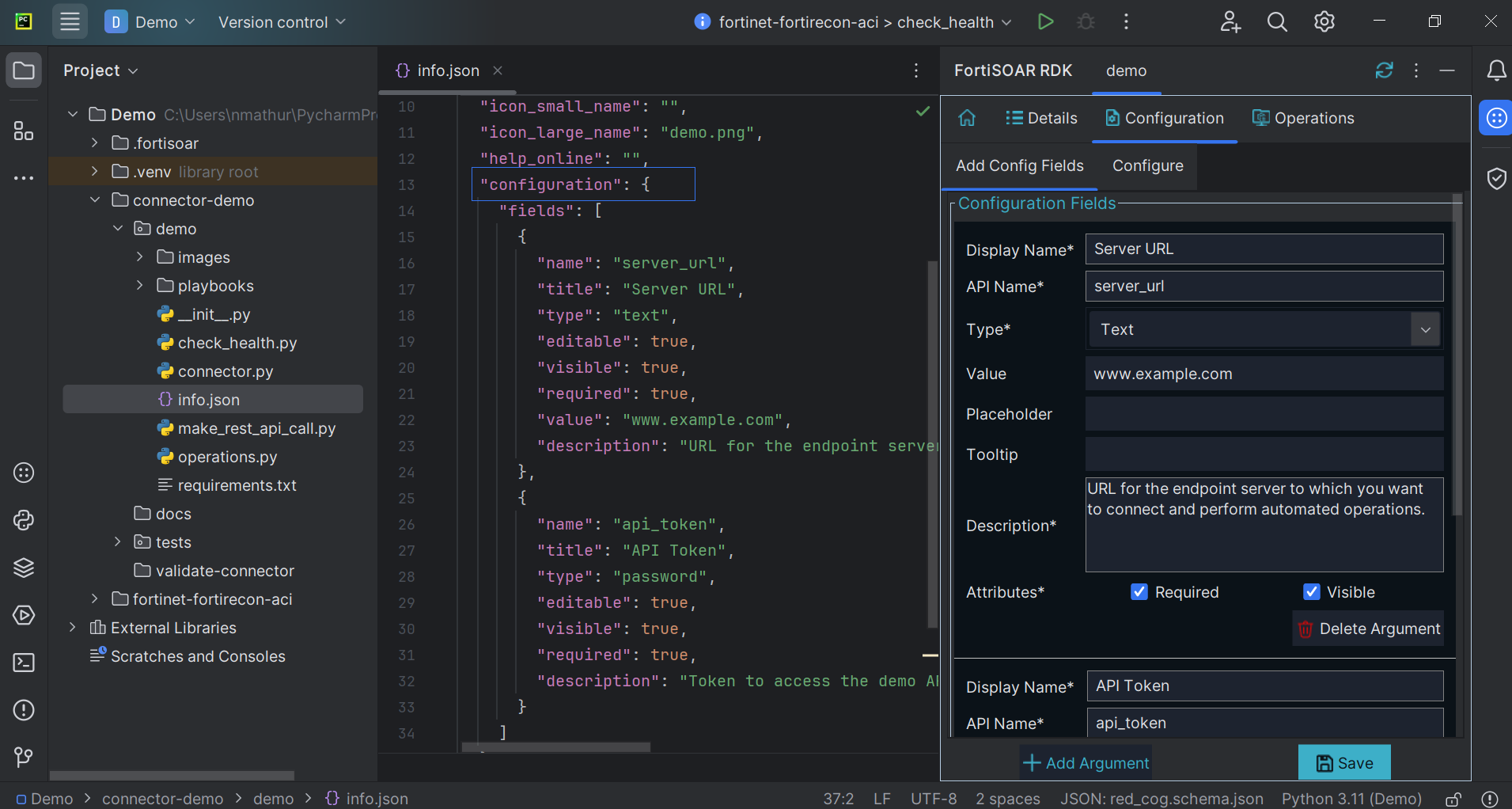Screen dimensions: 1512x809
Task: Click the refresh icon in FortiSOAR RDK panel
Action: pos(1384,70)
